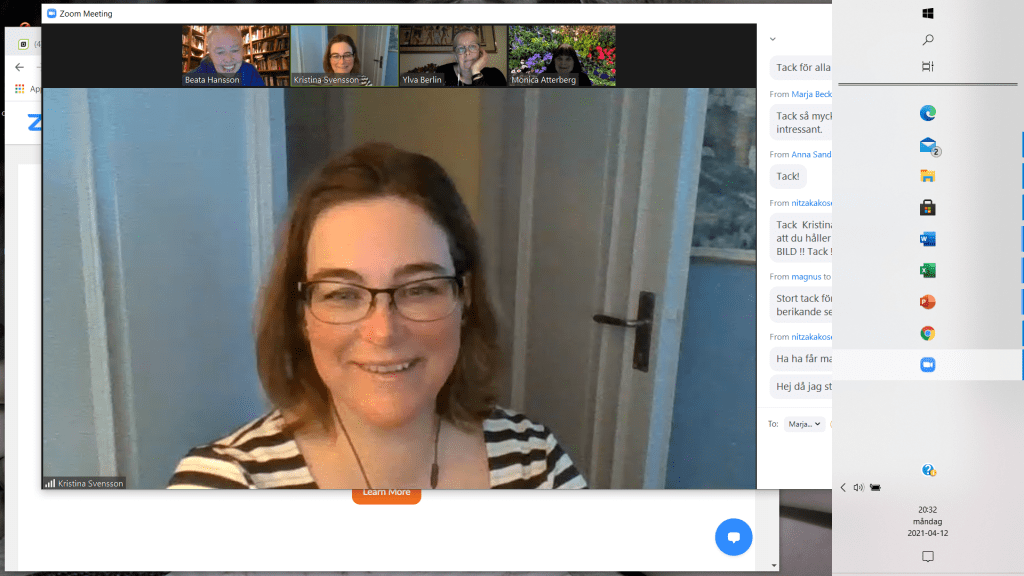Launch Microsoft Store from the taskbar
Viewport: 1024px width, 576px height.
tap(927, 208)
